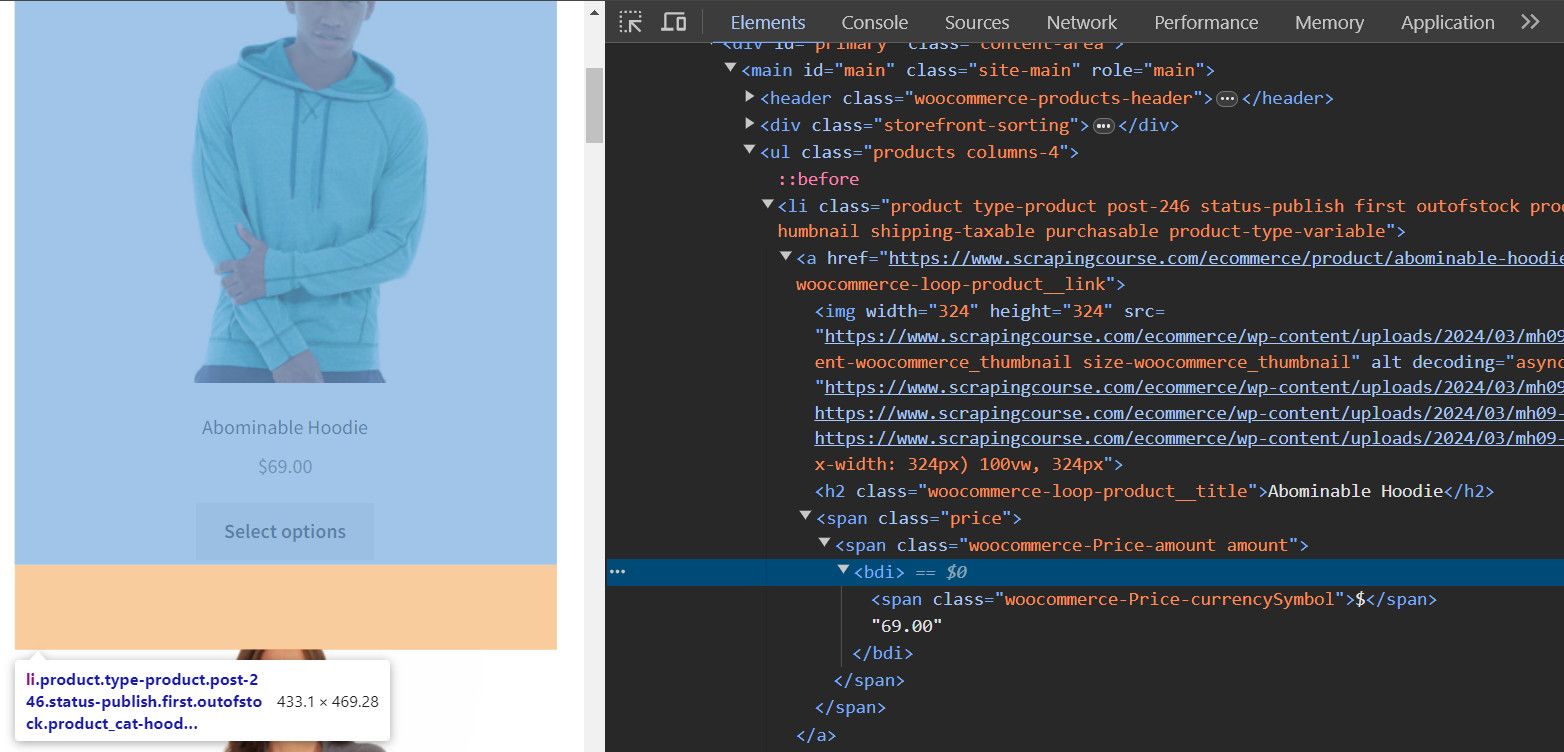Select the ::before pseudo-element row
This screenshot has height=752, width=1564.
819,179
